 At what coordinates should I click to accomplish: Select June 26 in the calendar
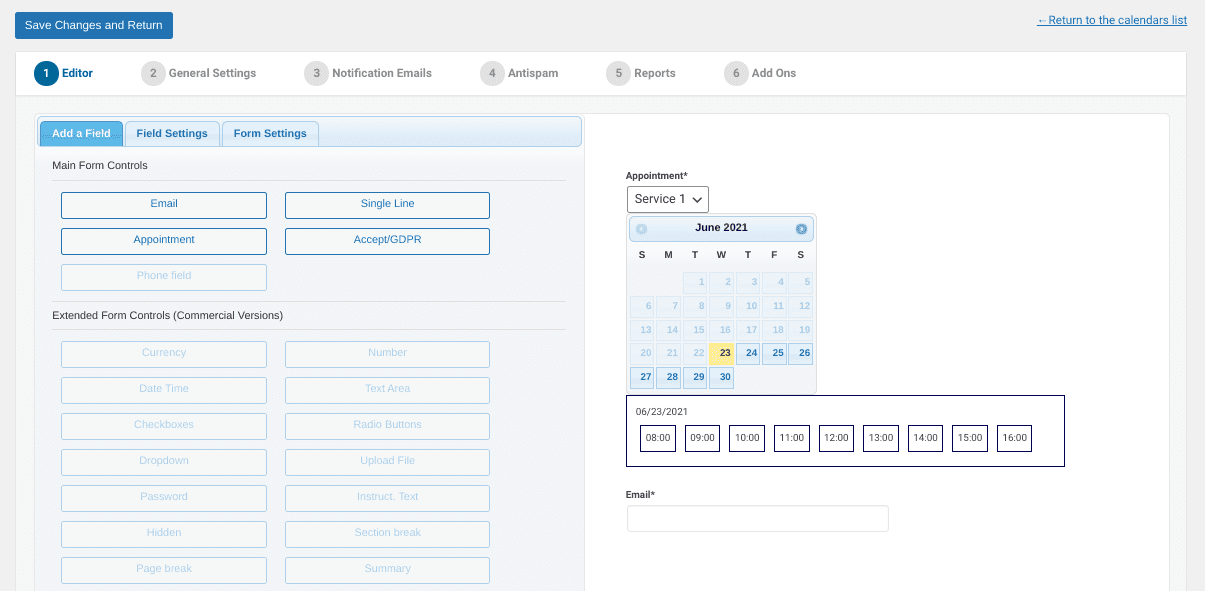click(x=801, y=354)
